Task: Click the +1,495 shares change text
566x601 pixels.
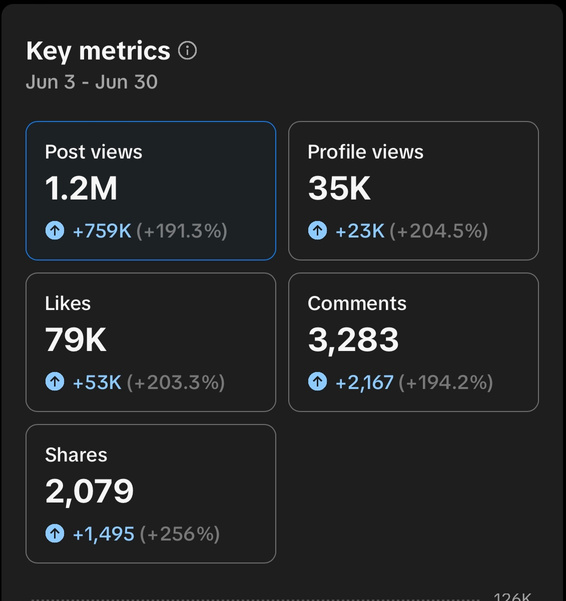Action: (x=103, y=534)
